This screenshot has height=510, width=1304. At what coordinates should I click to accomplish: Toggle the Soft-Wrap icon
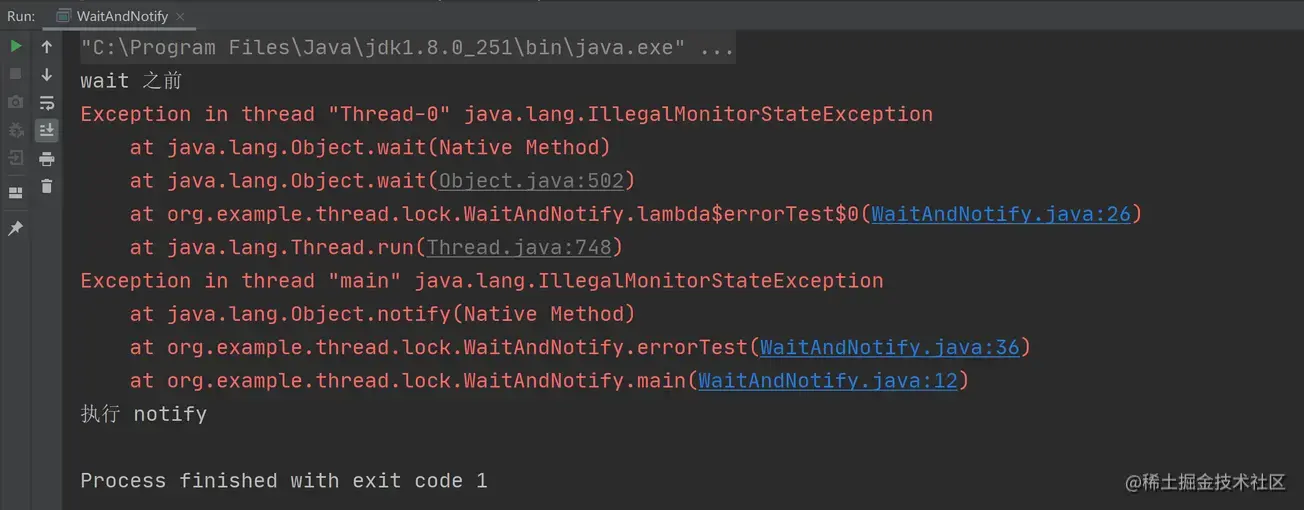tap(47, 102)
